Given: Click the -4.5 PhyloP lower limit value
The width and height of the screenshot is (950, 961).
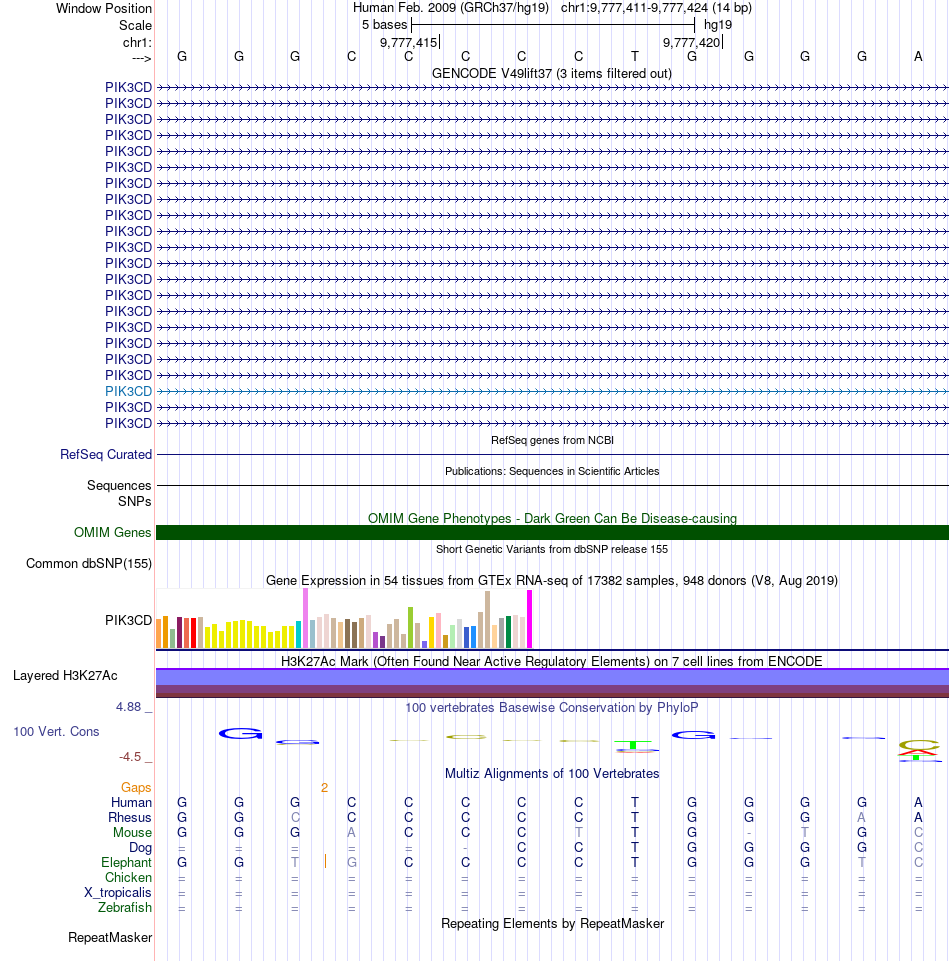Looking at the screenshot, I should tap(130, 757).
